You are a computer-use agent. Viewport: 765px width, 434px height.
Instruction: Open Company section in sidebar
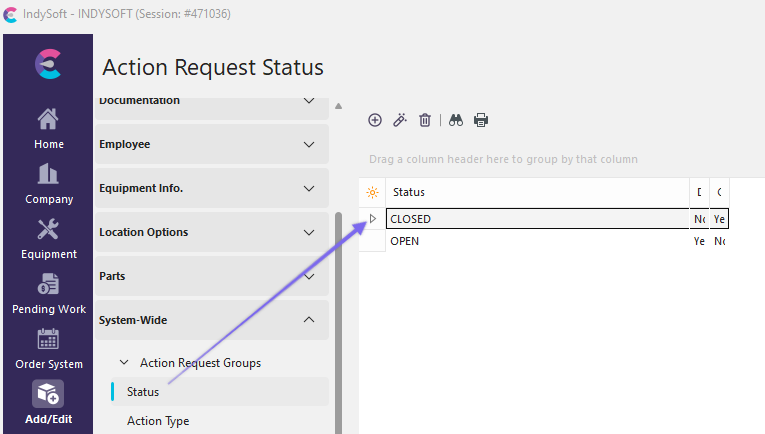(48, 184)
